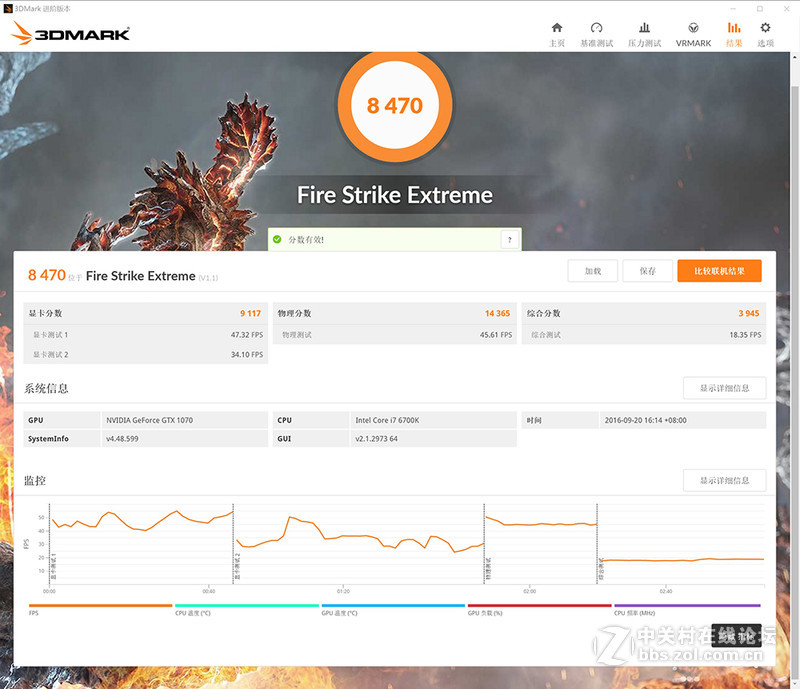Click the NVIDIA GeForce GTX 1070 value
800x689 pixels.
tap(149, 420)
